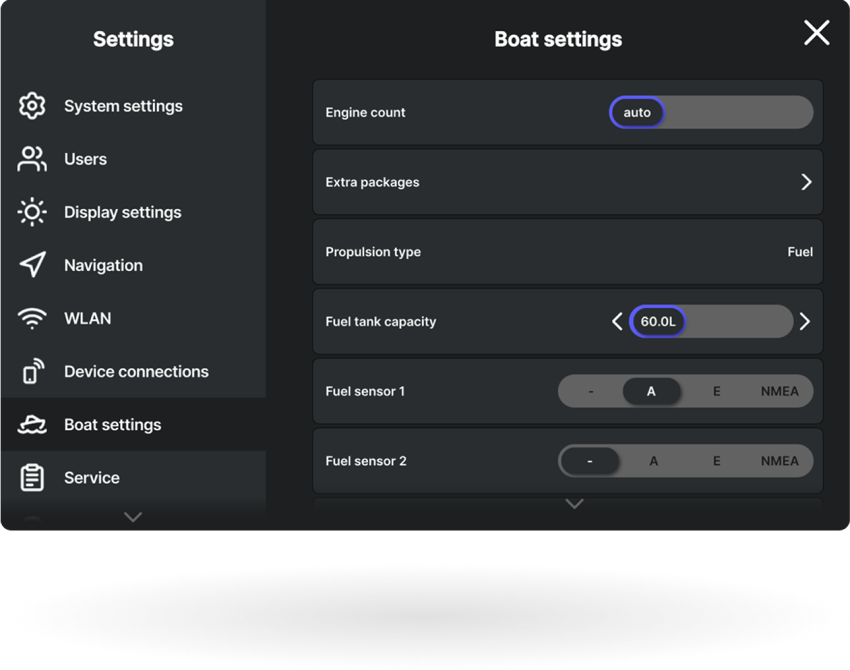Expand more items in Settings sidebar
The height and width of the screenshot is (670, 850).
pos(133,517)
